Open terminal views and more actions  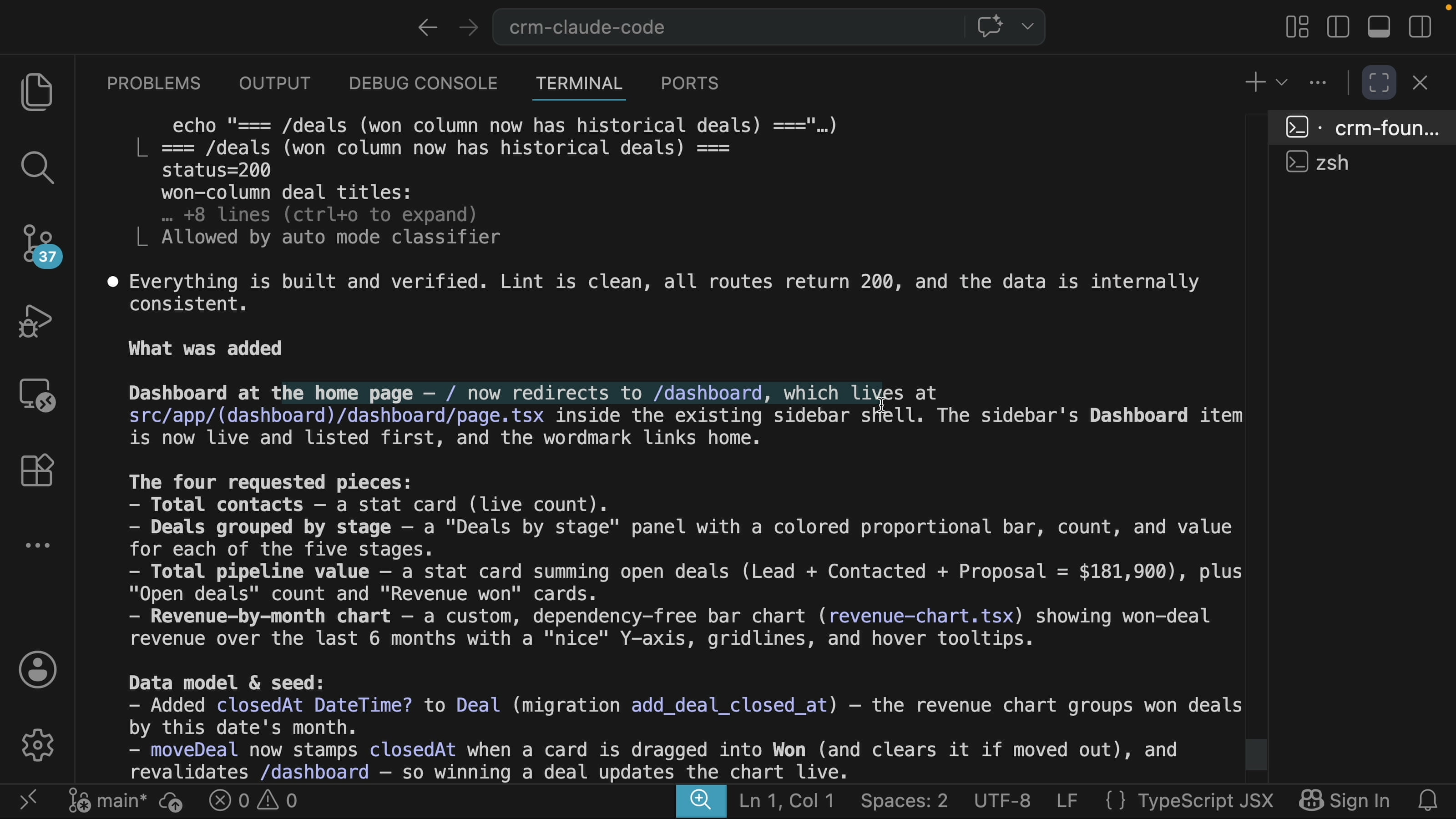click(x=1318, y=82)
